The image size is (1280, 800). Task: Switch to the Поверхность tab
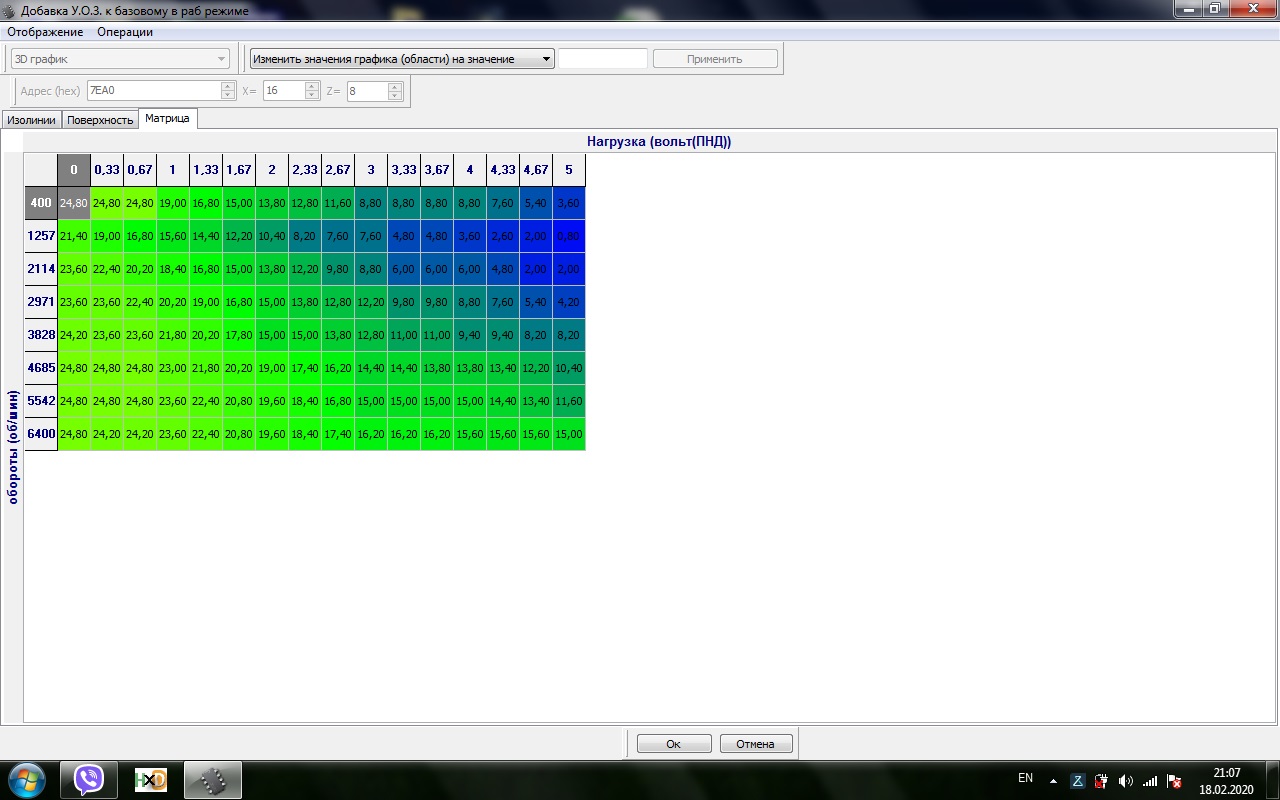[100, 120]
